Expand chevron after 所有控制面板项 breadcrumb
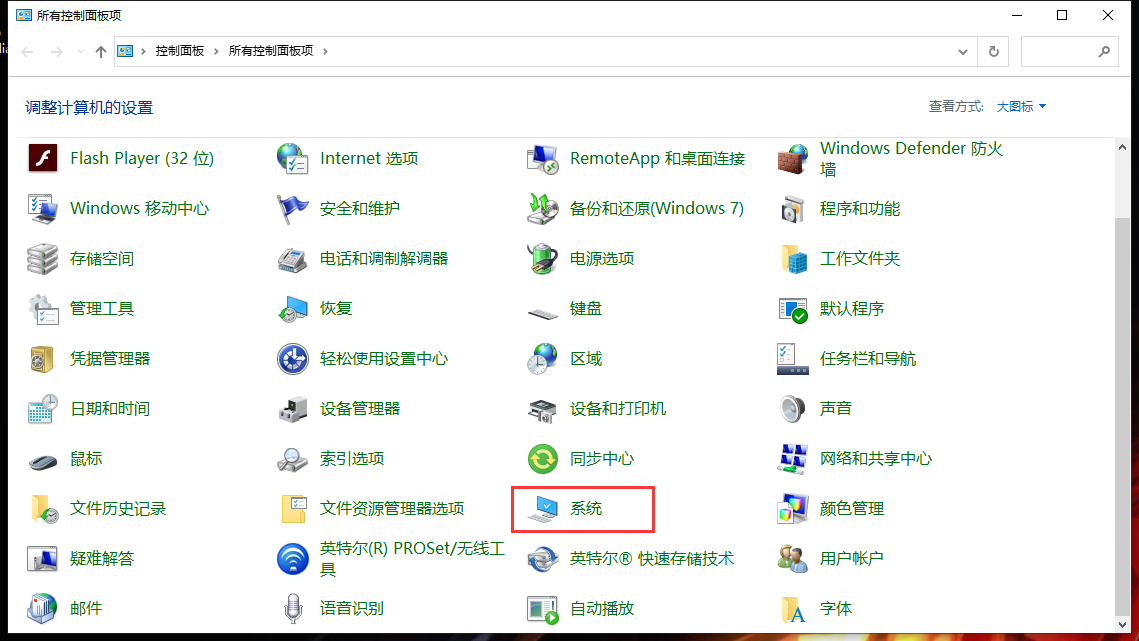The width and height of the screenshot is (1139, 641). (325, 51)
